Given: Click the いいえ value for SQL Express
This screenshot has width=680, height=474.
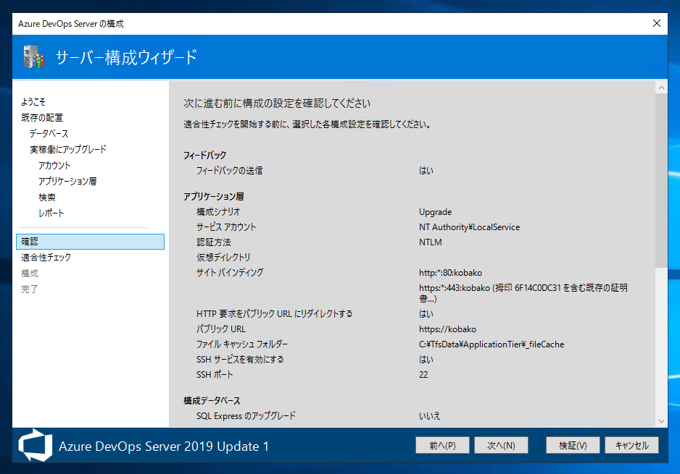Looking at the screenshot, I should [x=429, y=416].
